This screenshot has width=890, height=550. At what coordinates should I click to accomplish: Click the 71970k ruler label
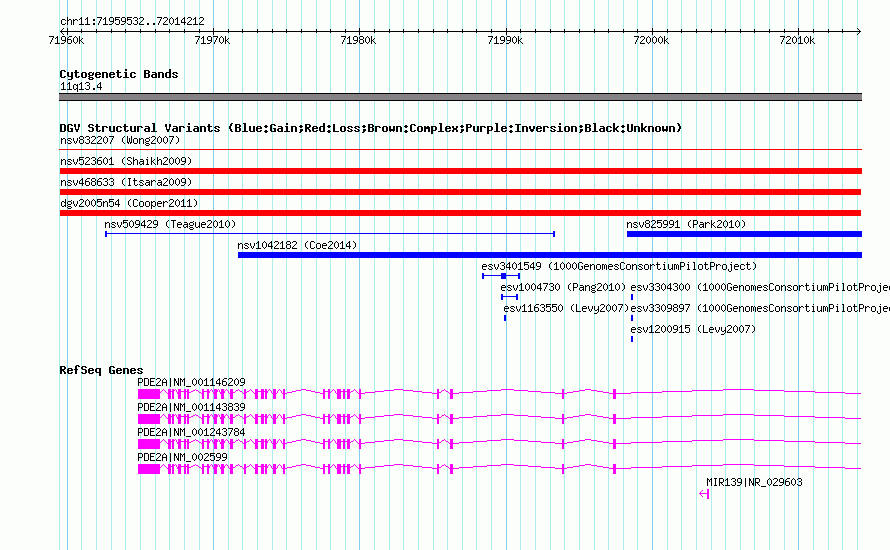coord(212,40)
